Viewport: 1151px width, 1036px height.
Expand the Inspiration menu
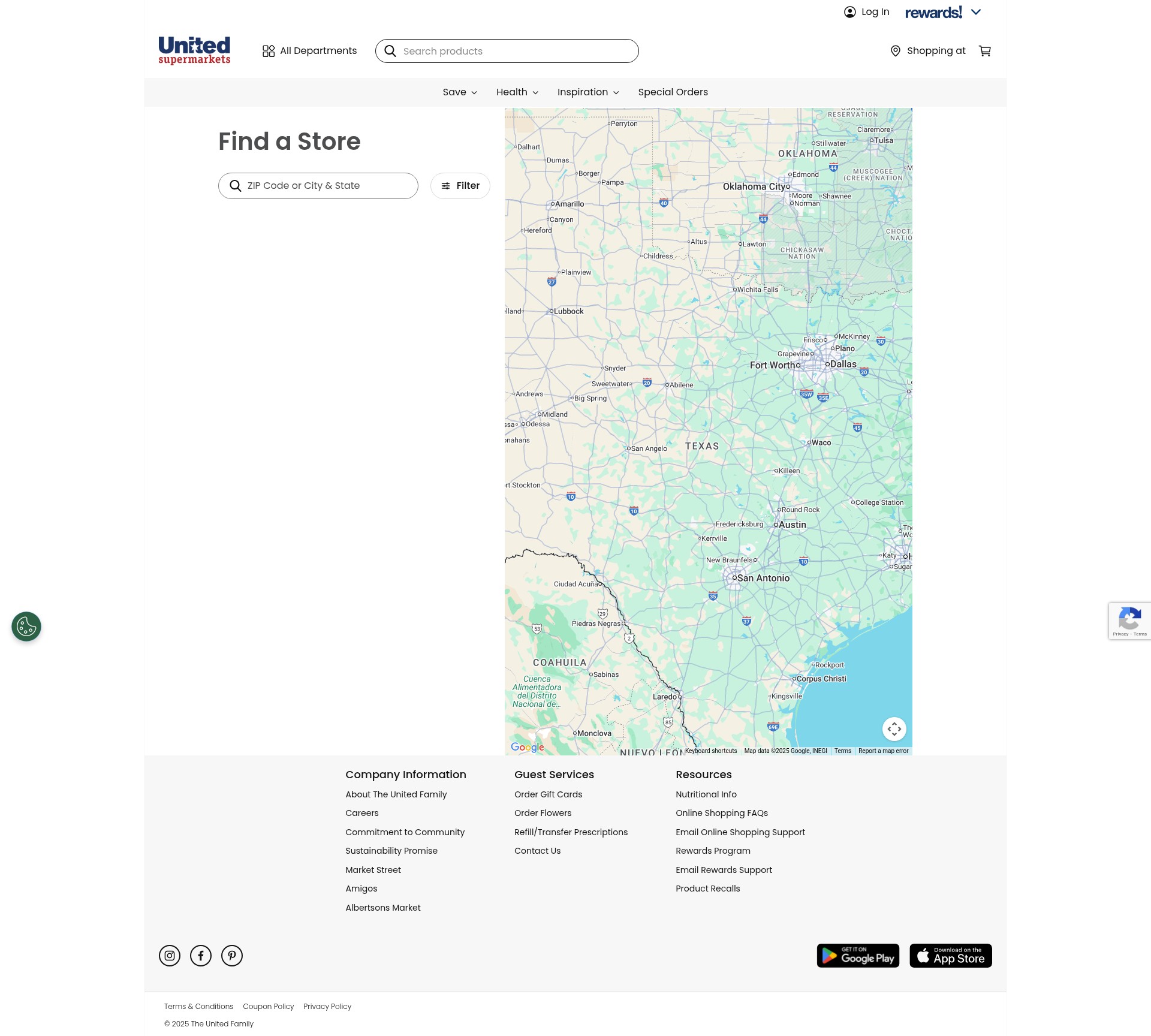pos(588,92)
